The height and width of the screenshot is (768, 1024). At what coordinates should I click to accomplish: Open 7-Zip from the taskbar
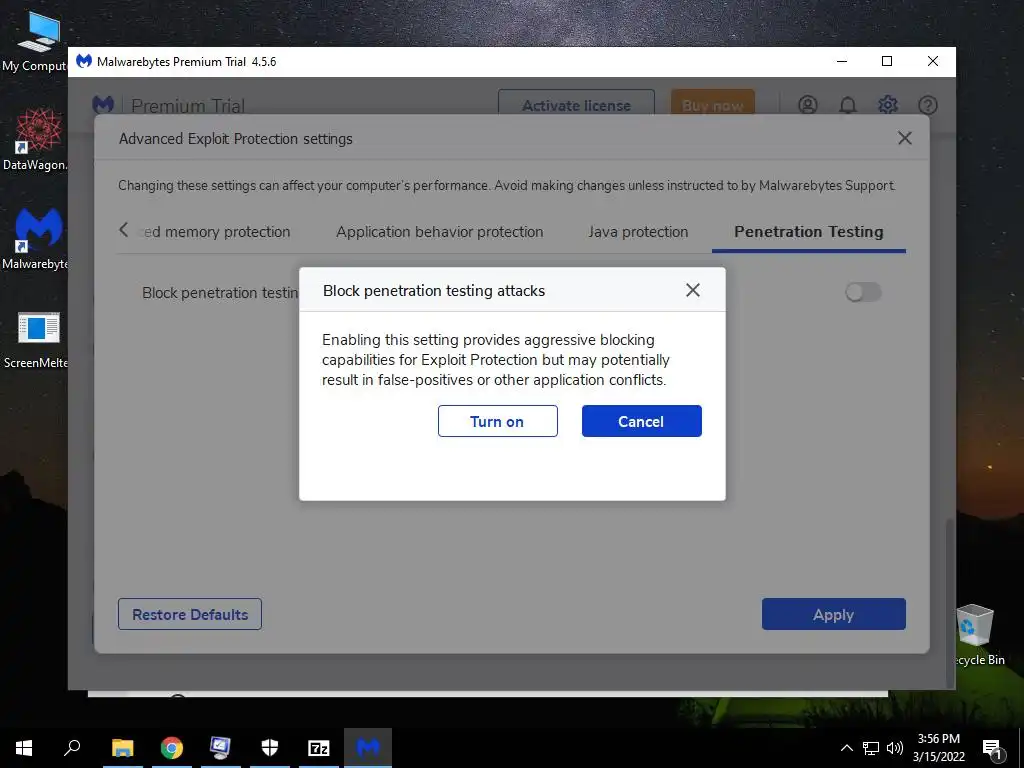(x=319, y=748)
